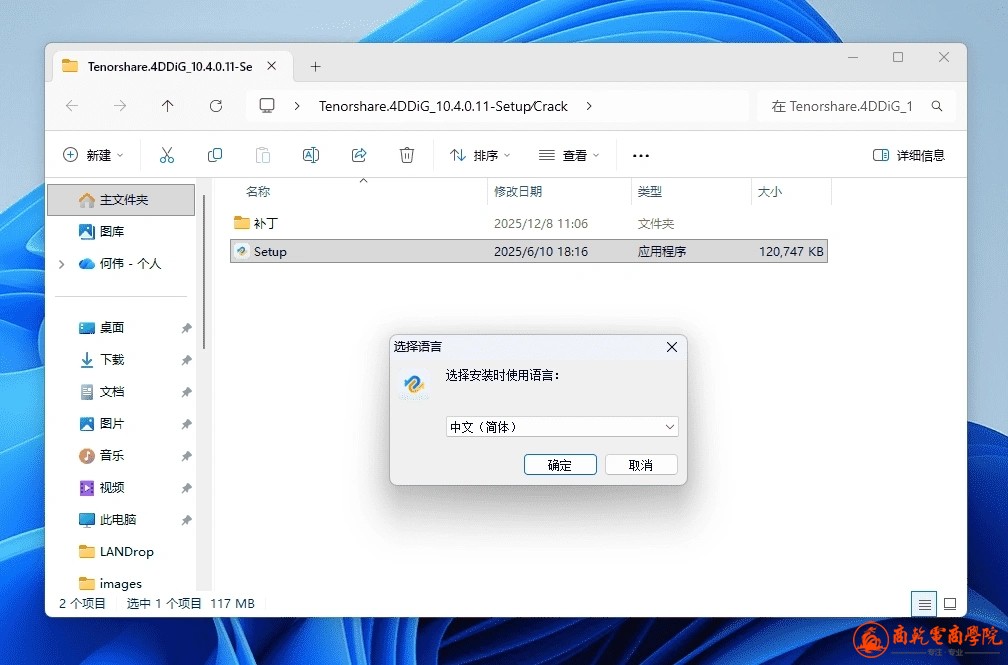Expand the 排序 sort dropdown
Viewport: 1008px width, 665px height.
point(480,155)
